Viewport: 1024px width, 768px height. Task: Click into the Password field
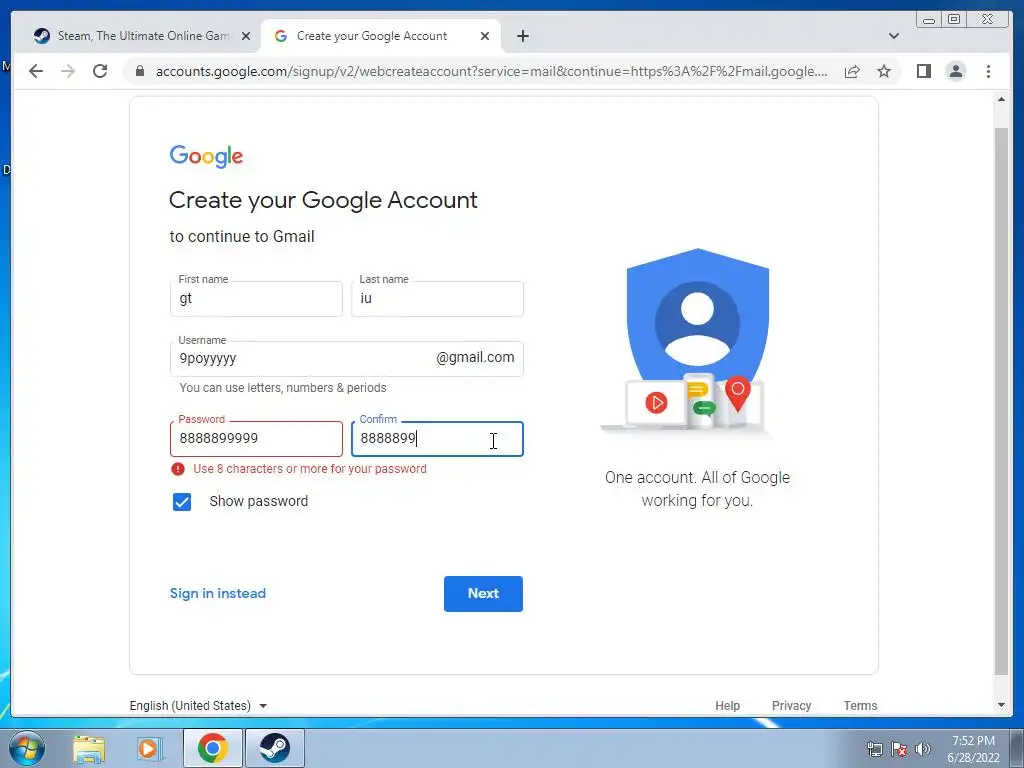point(256,439)
